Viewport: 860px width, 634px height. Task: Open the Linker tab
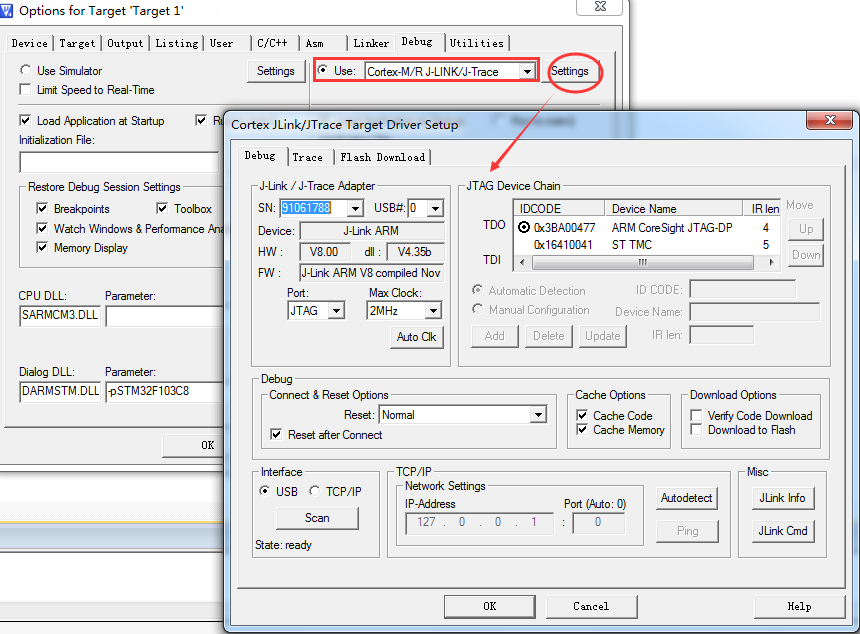[x=371, y=43]
